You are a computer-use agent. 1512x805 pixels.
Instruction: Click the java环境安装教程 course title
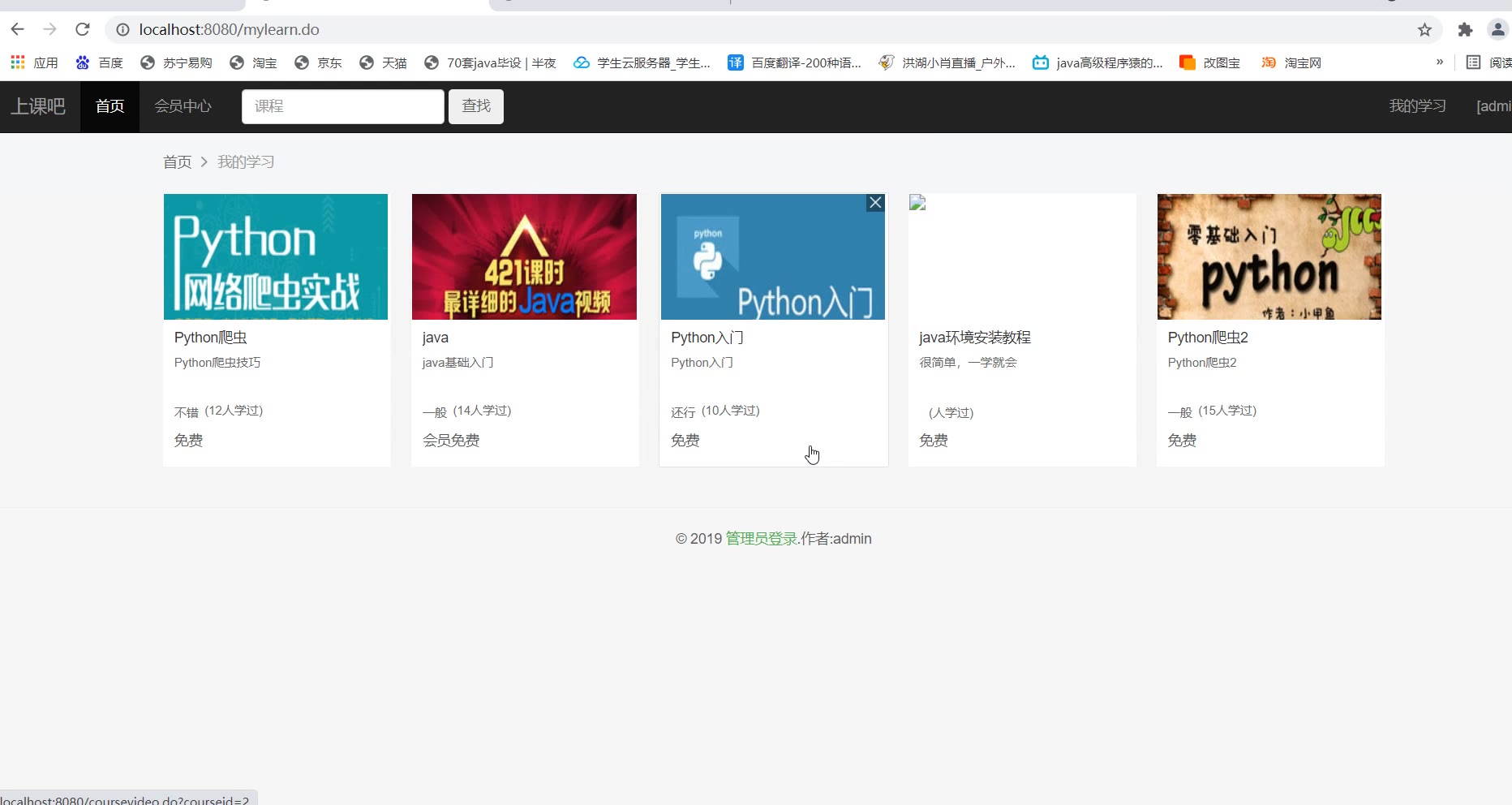coord(975,338)
